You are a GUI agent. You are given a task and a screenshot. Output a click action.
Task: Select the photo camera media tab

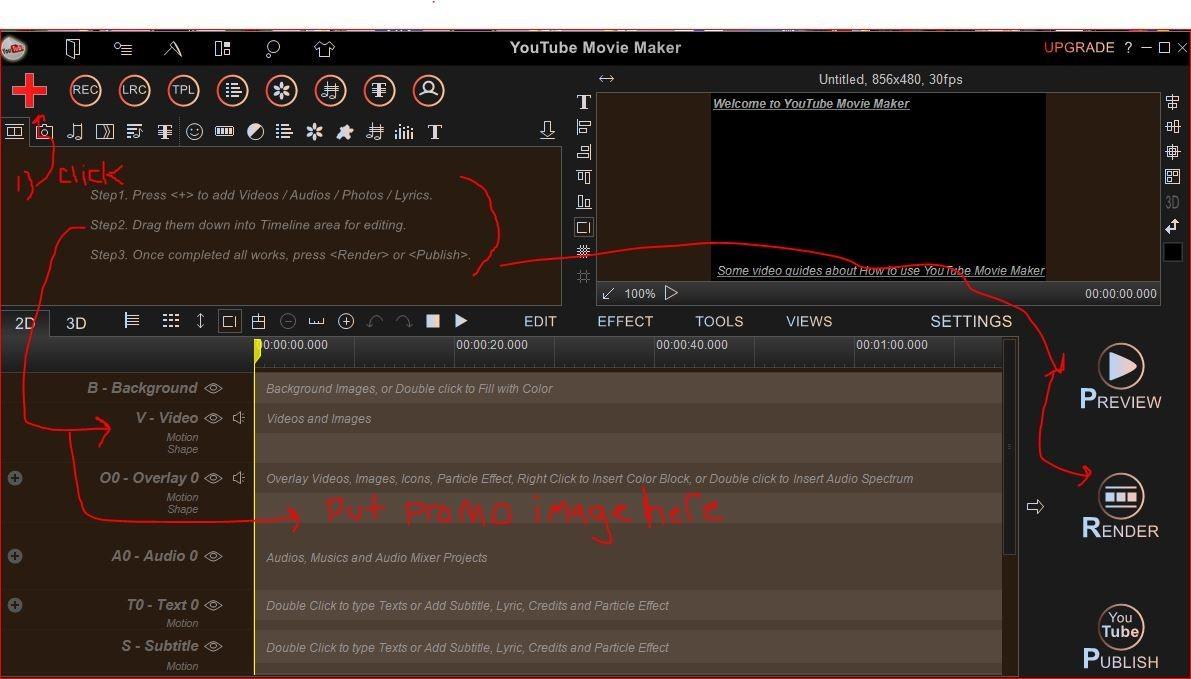tap(44, 131)
